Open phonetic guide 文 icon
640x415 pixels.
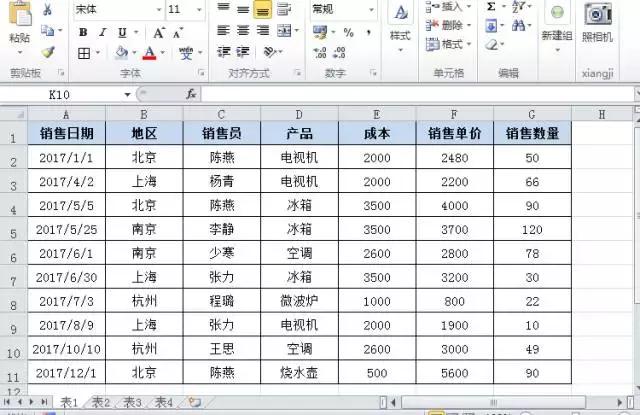pyautogui.click(x=186, y=53)
